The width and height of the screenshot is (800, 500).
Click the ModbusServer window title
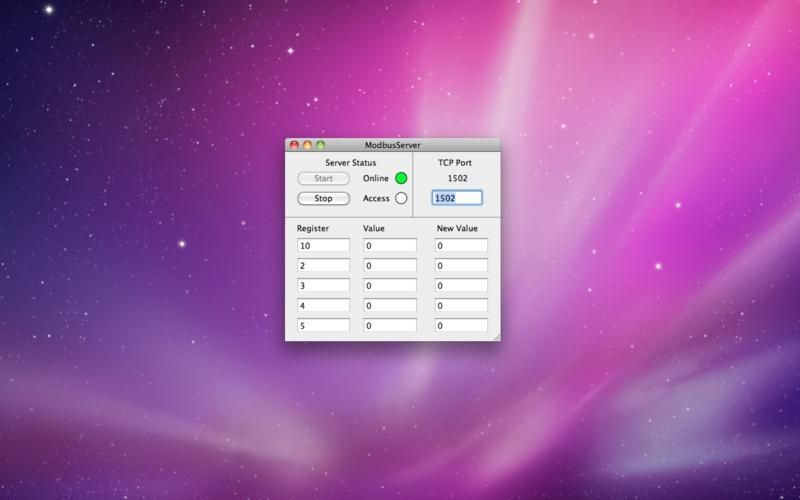pyautogui.click(x=392, y=145)
